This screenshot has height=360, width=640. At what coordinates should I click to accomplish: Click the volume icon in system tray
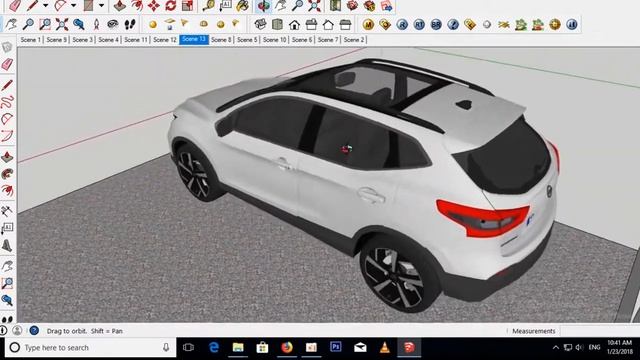[x=579, y=347]
